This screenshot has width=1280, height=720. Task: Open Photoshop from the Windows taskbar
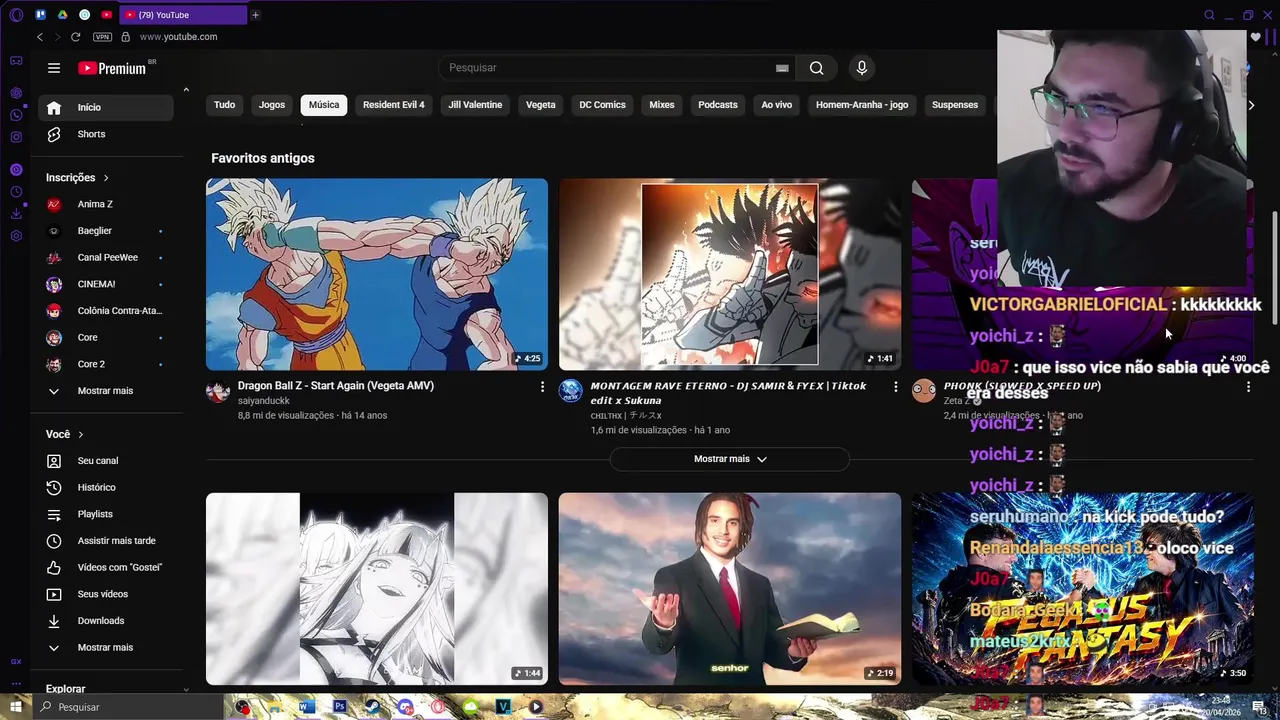340,707
